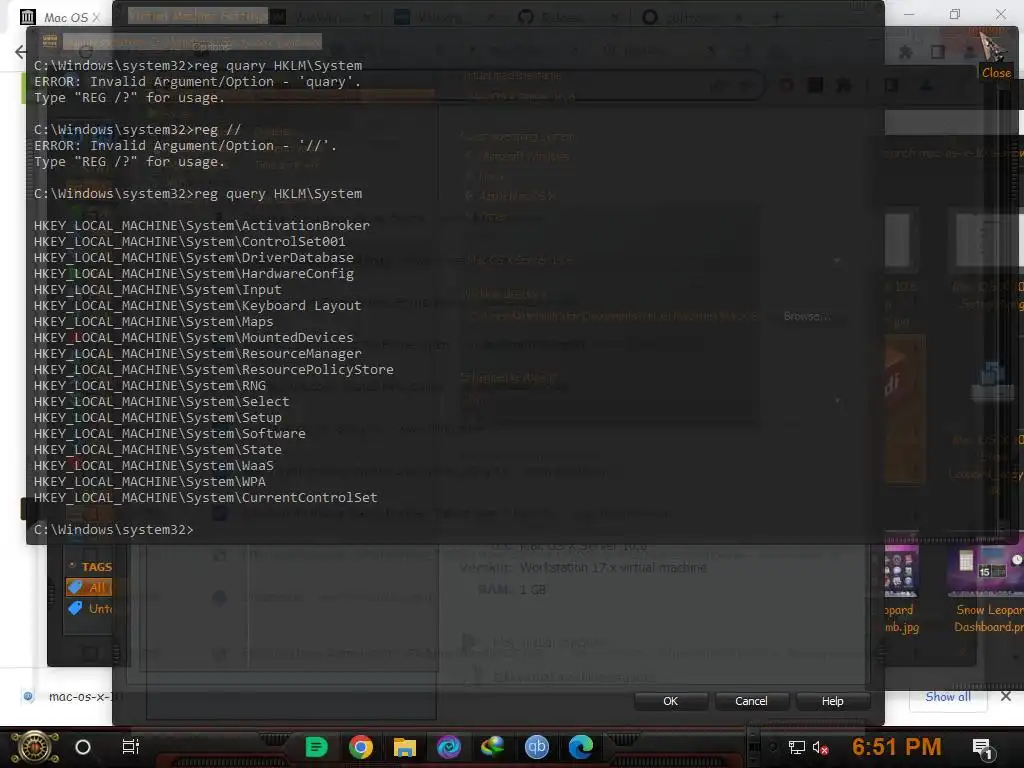
Task: Click the System\Input registry key line
Action: point(157,289)
